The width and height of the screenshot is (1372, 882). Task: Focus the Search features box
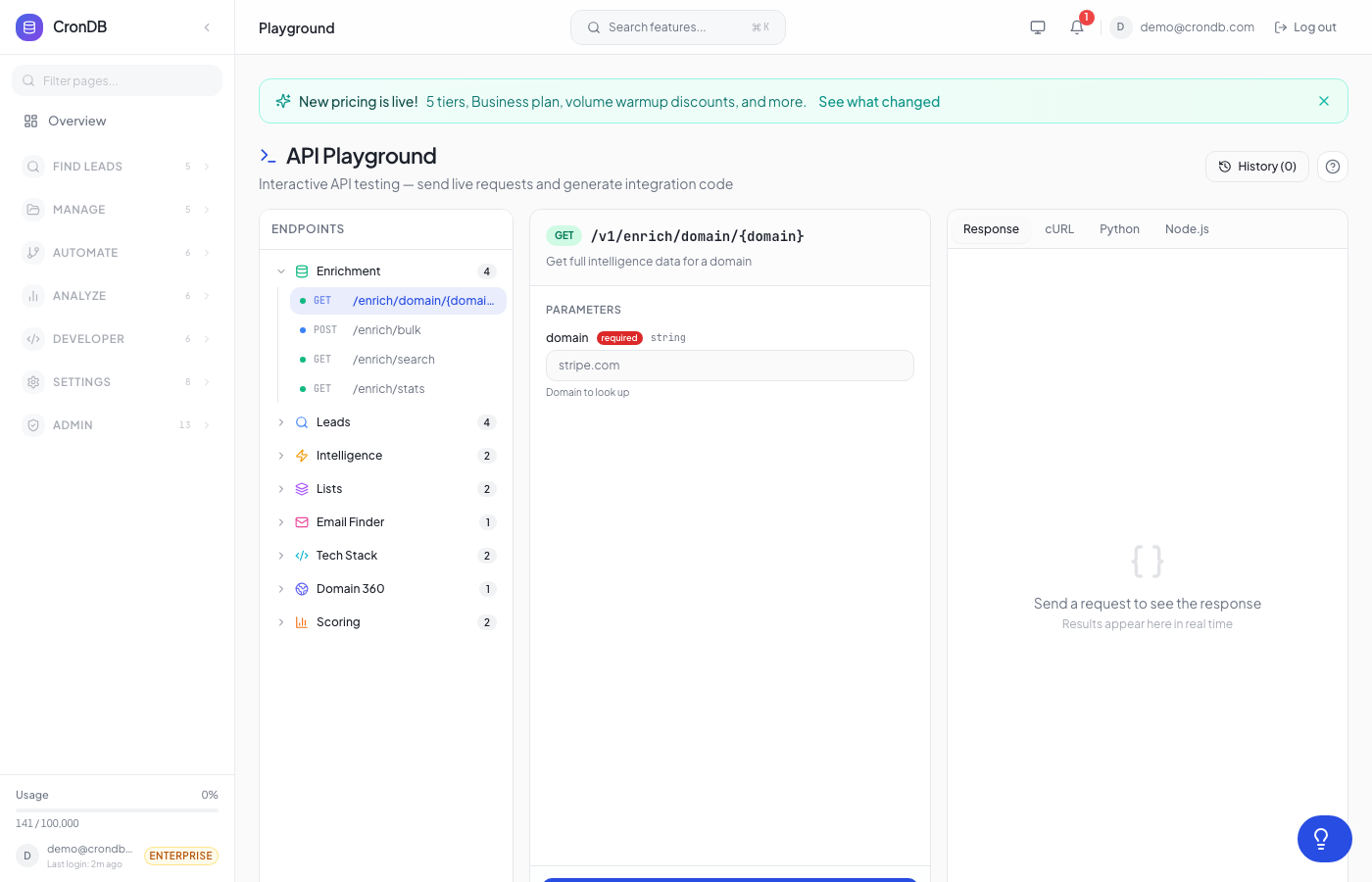coord(678,27)
